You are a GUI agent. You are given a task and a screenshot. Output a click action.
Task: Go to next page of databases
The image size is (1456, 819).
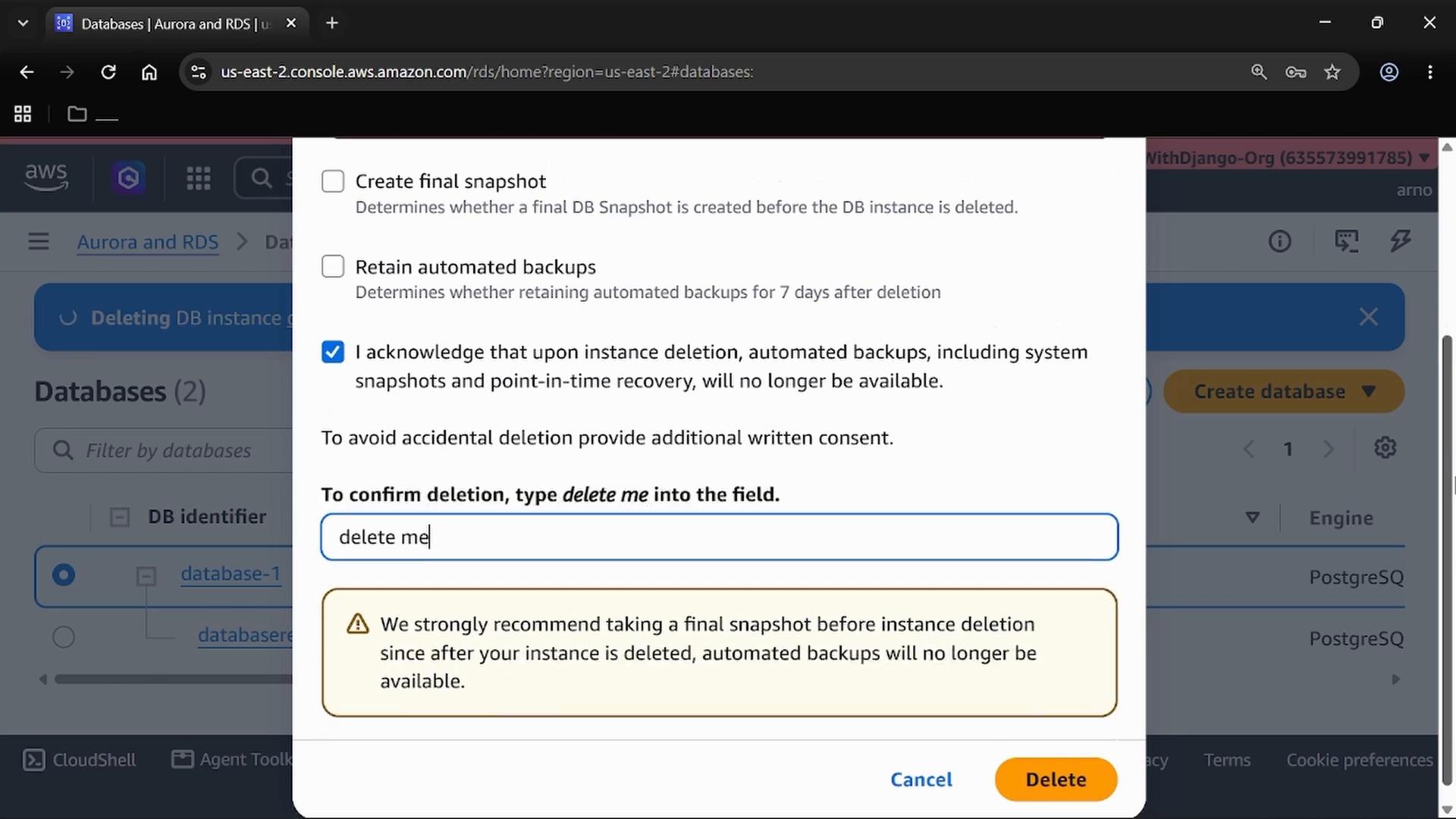pyautogui.click(x=1329, y=449)
